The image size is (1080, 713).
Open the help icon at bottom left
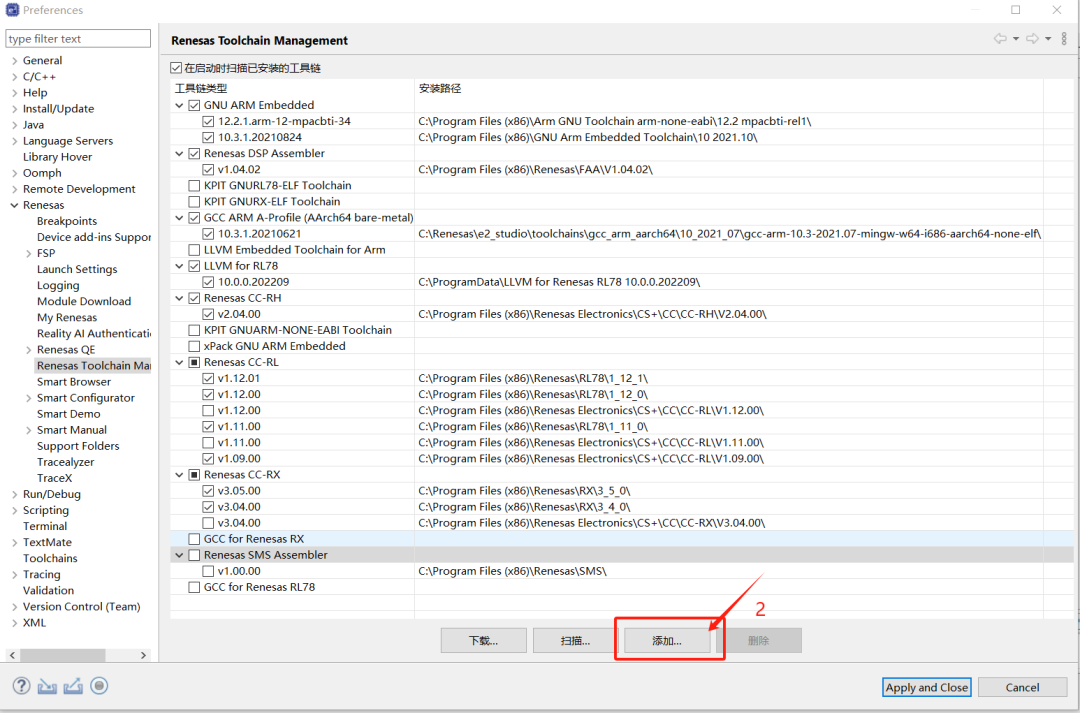coord(21,686)
